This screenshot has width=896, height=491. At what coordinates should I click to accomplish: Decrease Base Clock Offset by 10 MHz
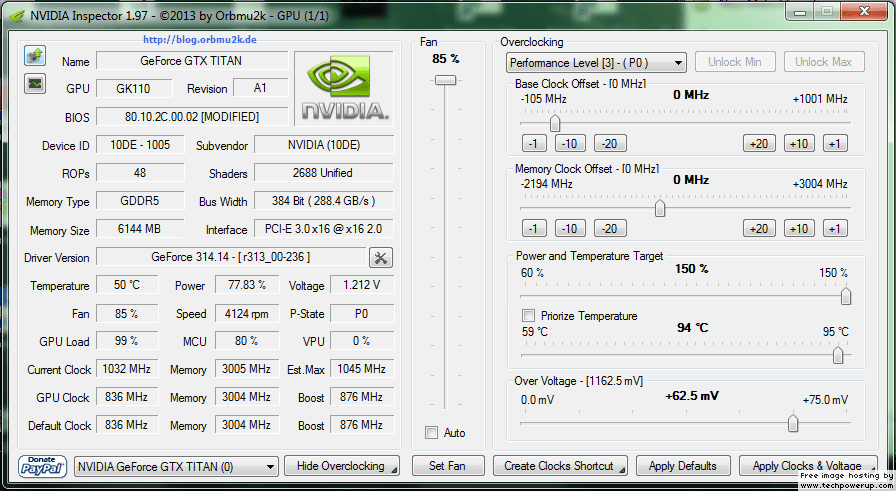[x=570, y=143]
